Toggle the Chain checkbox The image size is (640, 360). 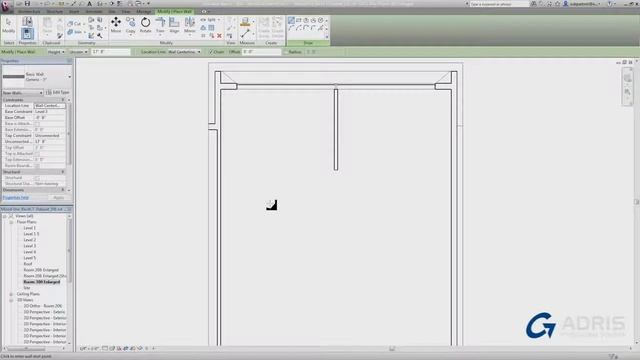point(211,52)
